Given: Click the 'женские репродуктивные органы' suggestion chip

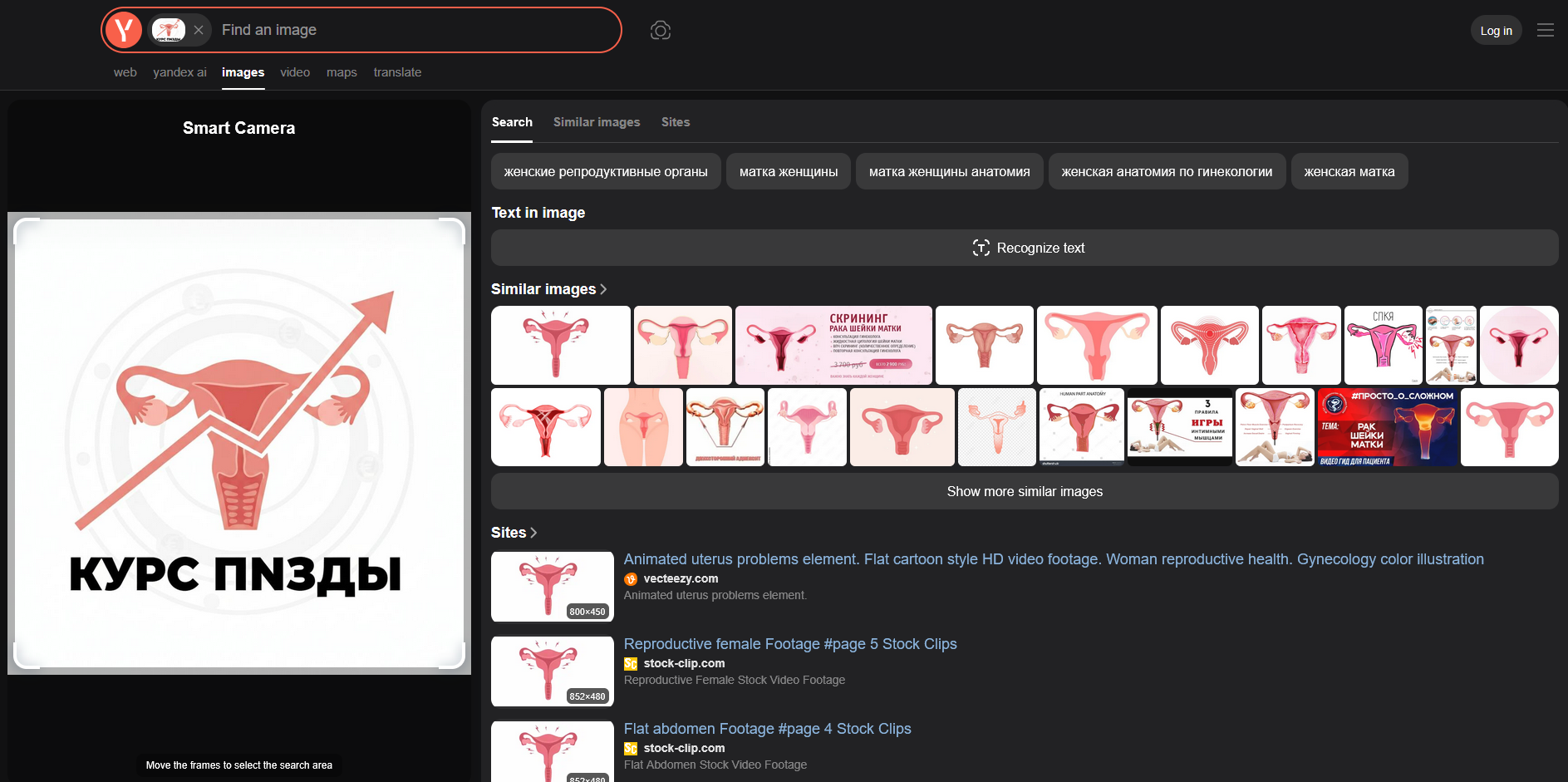Looking at the screenshot, I should tap(606, 171).
